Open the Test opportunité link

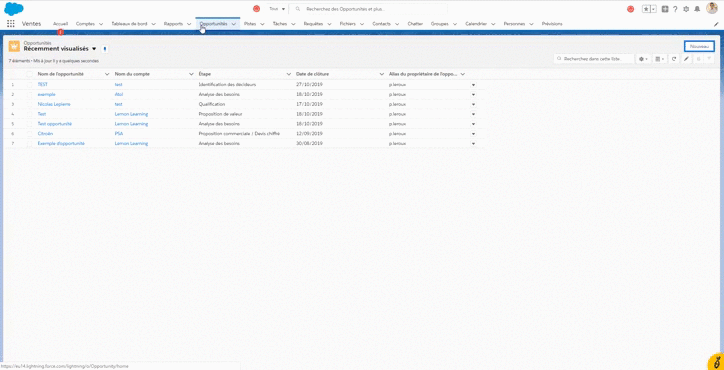[x=54, y=124]
